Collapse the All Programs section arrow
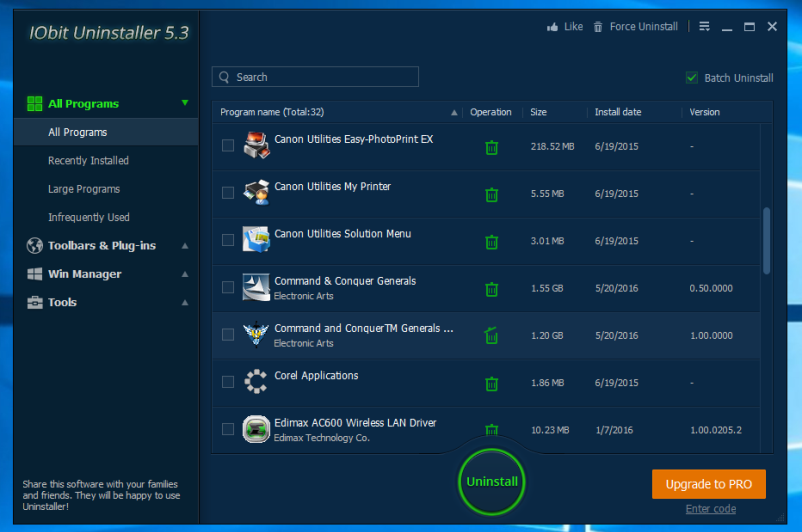Viewport: 802px width, 532px height. 185,103
